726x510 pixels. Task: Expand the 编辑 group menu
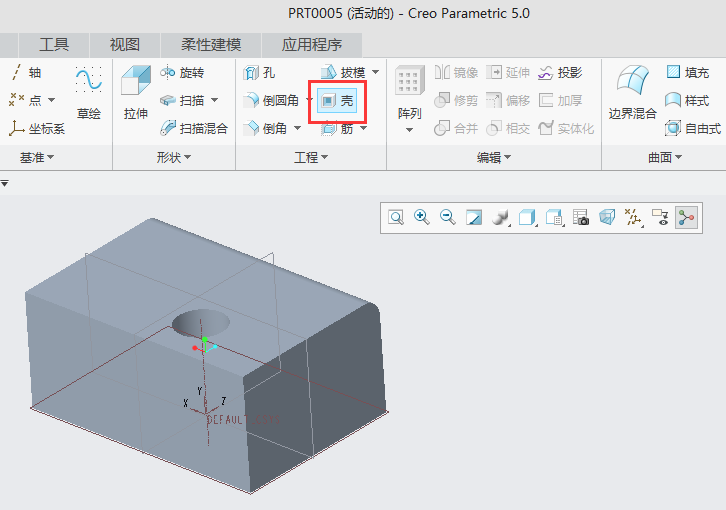[494, 157]
